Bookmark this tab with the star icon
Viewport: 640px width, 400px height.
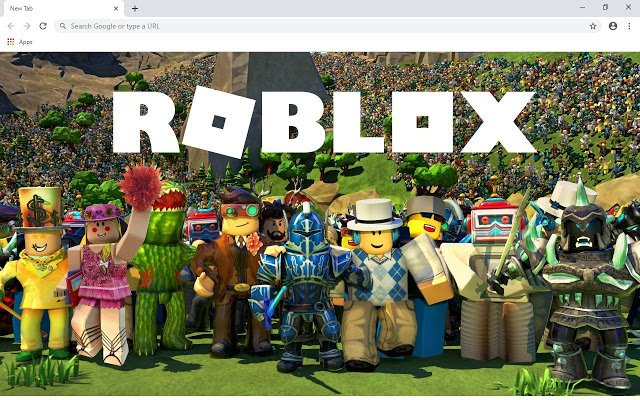(x=593, y=26)
